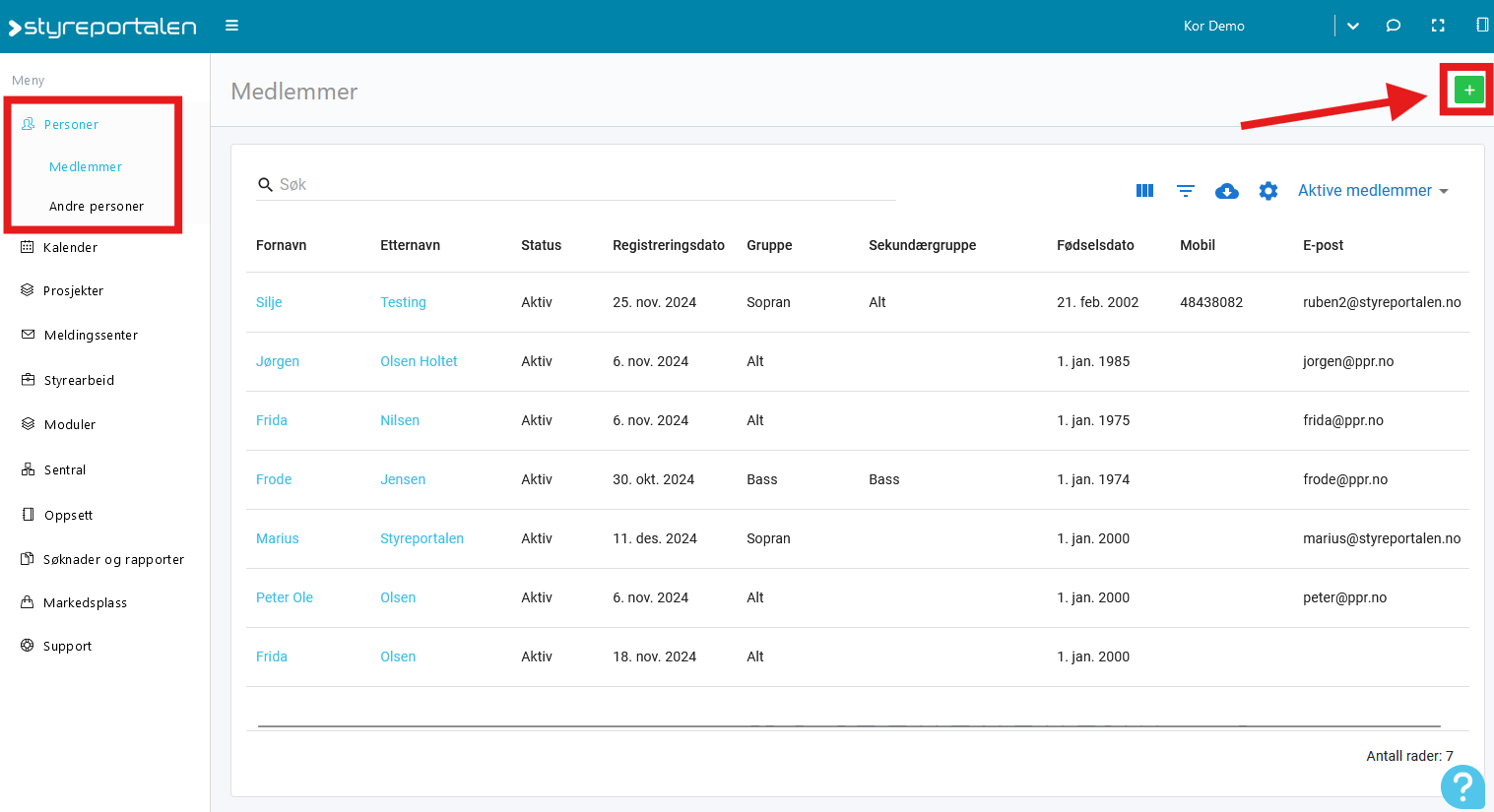Open Meldingssenter from the sidebar
The height and width of the screenshot is (812, 1494).
tap(91, 336)
